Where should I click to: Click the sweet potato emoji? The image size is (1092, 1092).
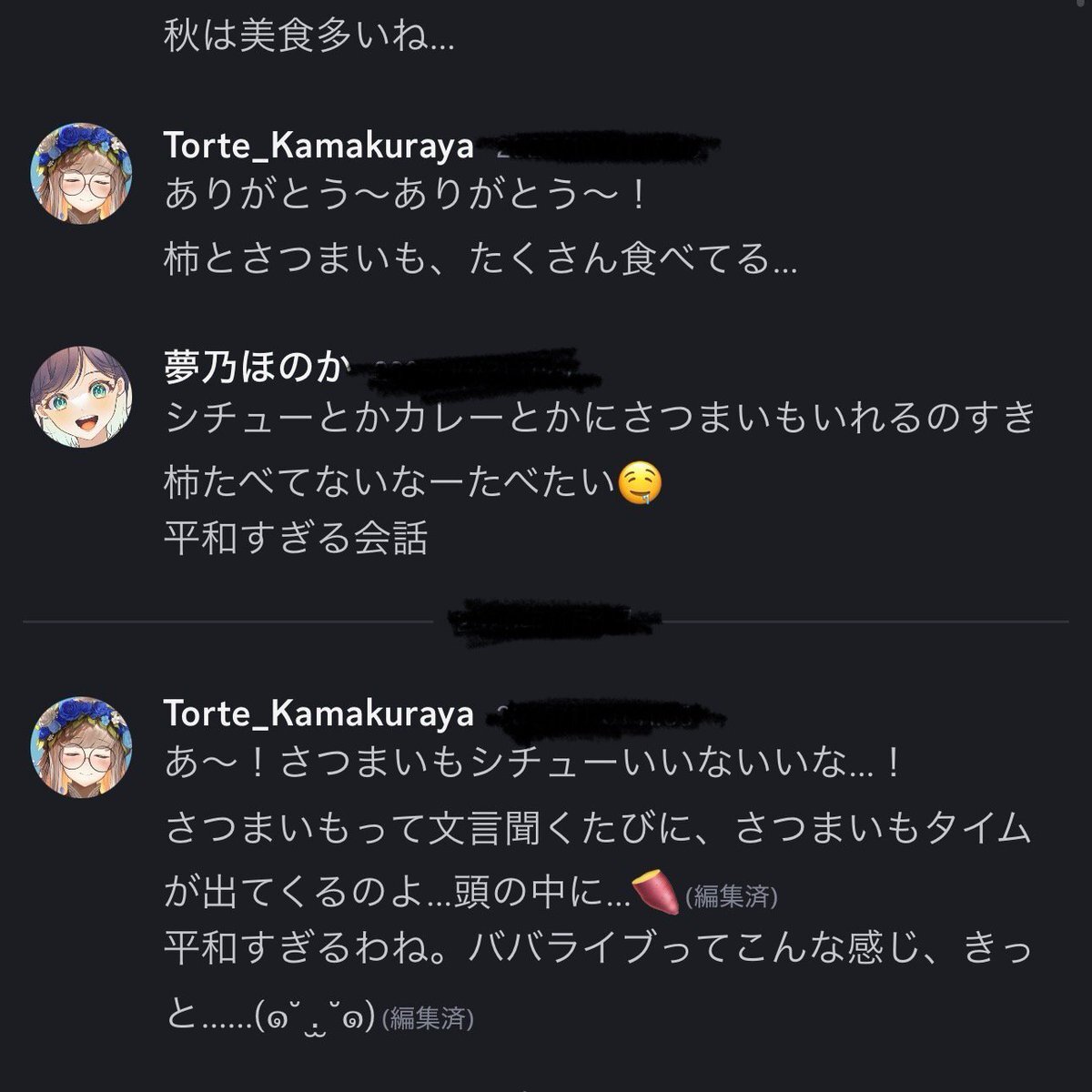click(x=655, y=894)
